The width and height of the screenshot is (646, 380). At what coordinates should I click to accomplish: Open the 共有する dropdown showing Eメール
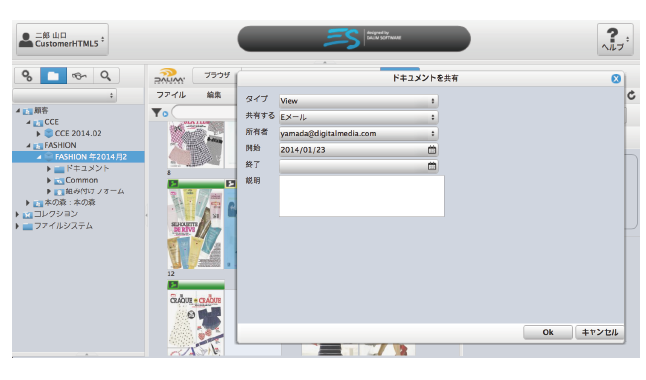pyautogui.click(x=358, y=117)
